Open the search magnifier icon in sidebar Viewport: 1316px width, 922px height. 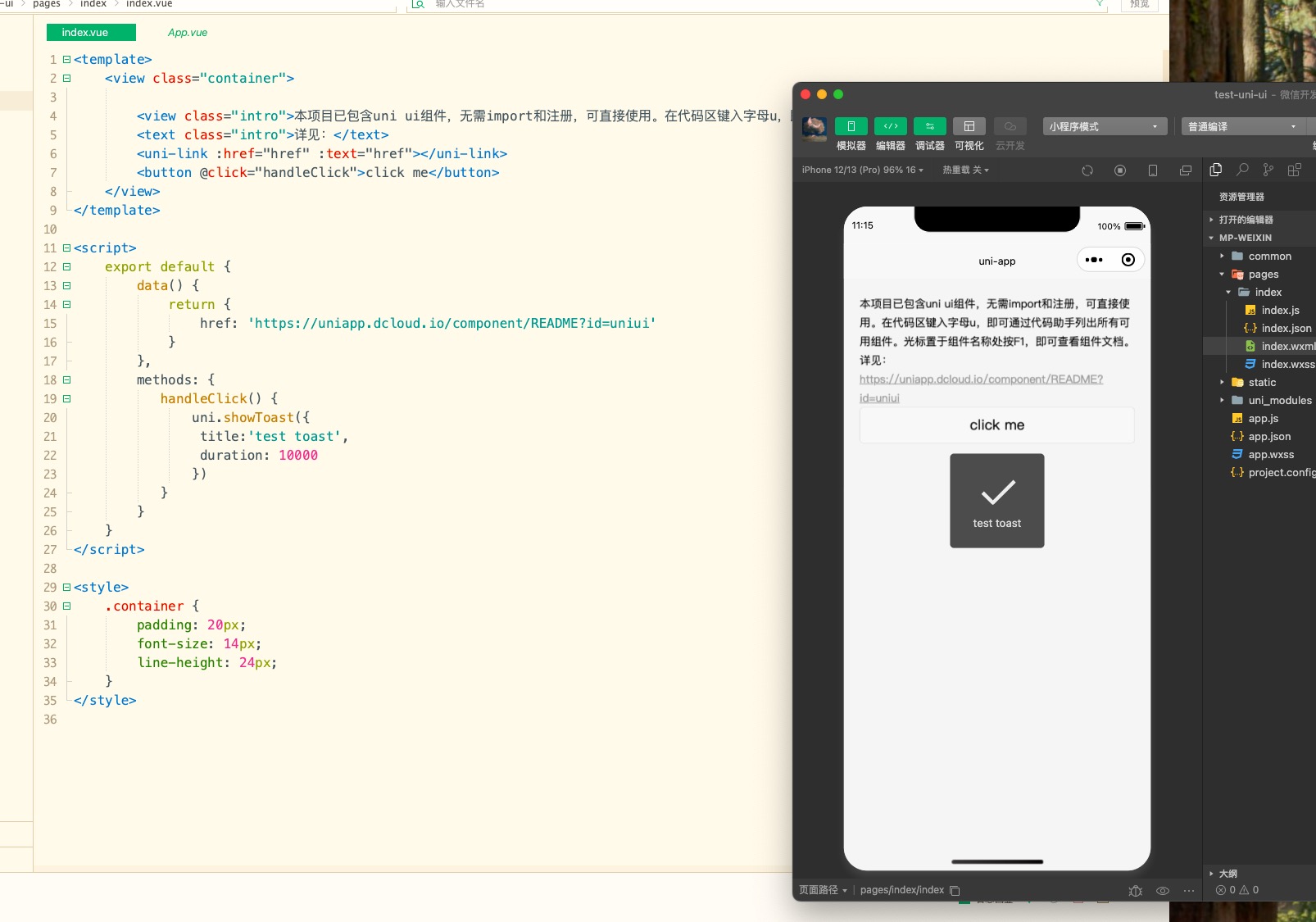1242,170
